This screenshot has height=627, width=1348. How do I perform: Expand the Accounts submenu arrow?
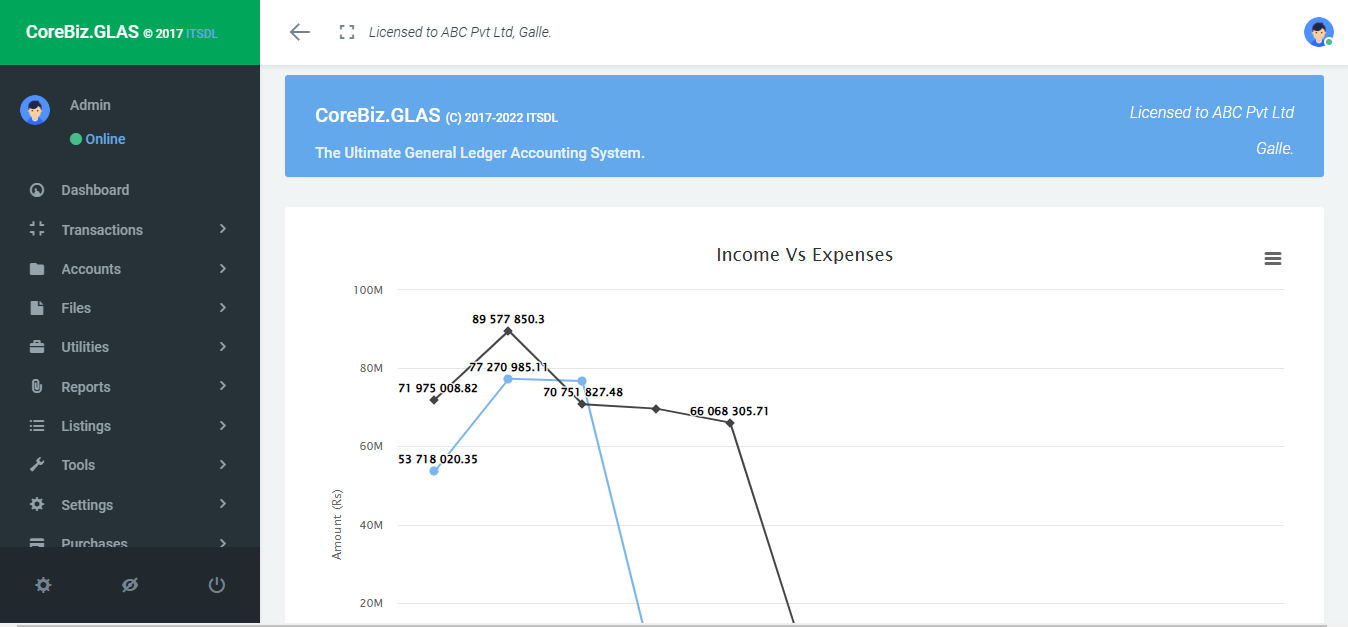coord(223,268)
